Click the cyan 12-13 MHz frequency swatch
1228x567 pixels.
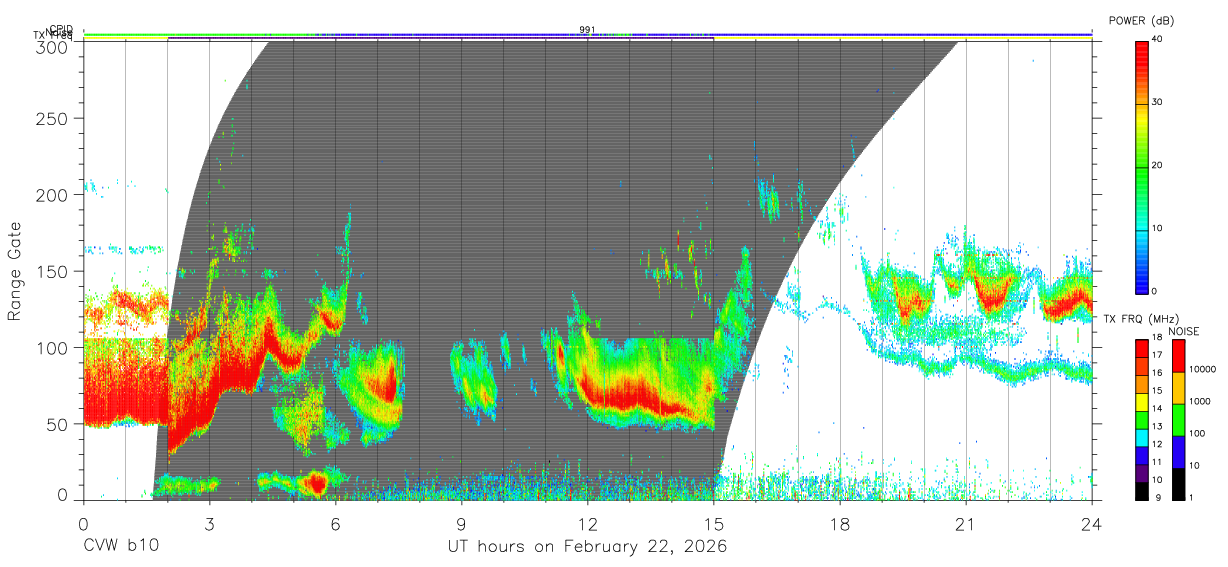pos(1142,438)
